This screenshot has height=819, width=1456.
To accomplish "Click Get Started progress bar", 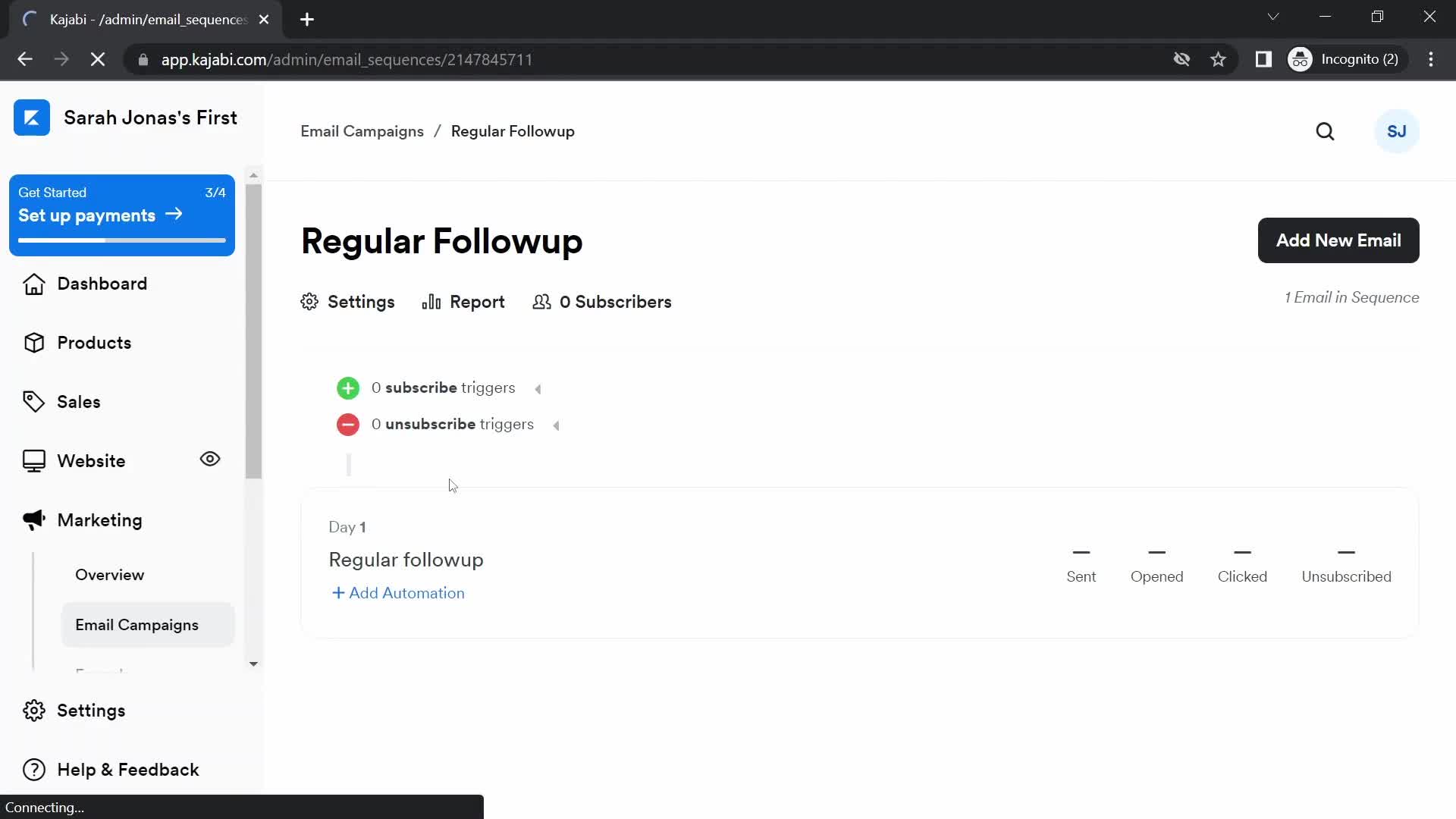I will click(122, 240).
